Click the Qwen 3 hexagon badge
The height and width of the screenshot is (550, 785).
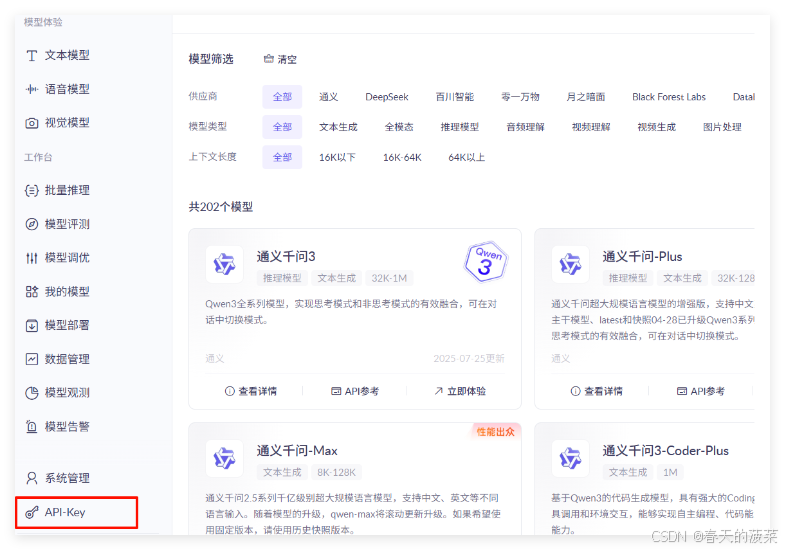(486, 262)
